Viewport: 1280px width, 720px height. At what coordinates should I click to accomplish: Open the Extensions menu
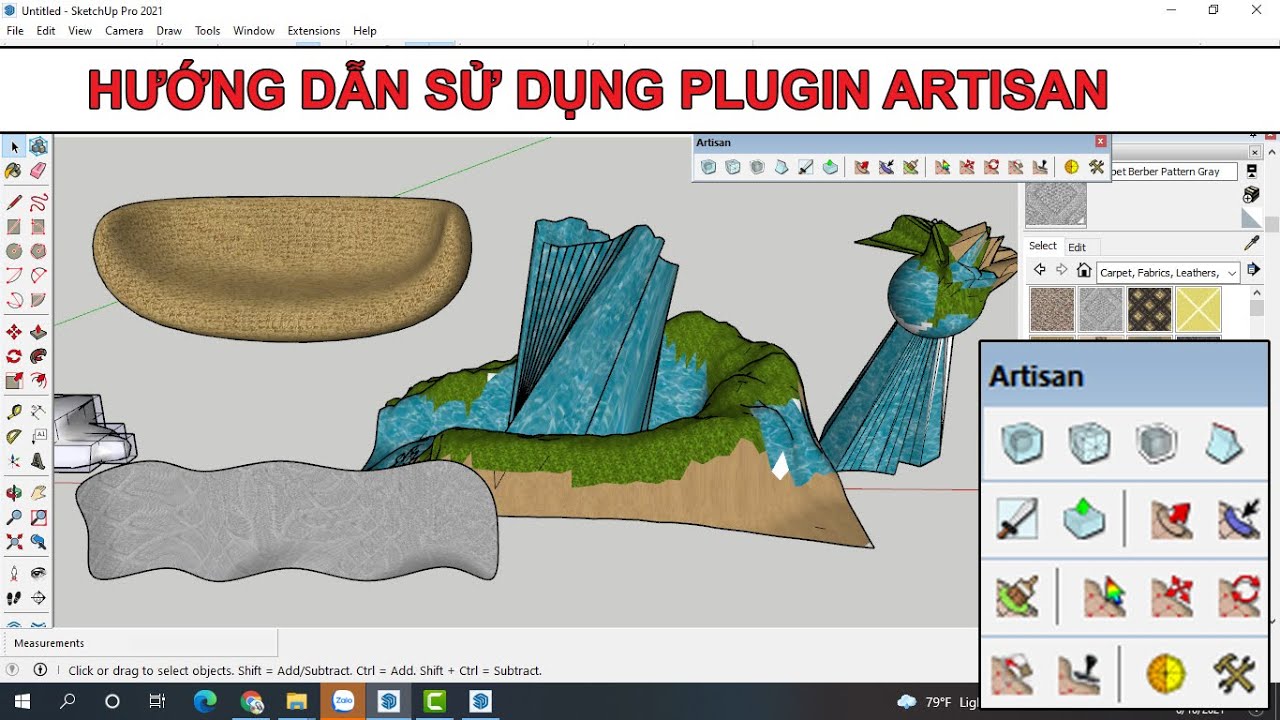(314, 31)
